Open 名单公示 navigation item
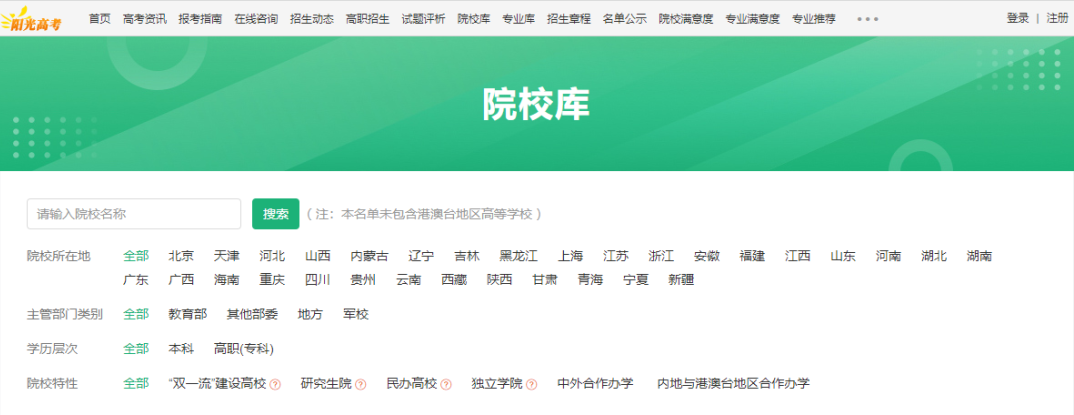This screenshot has height=415, width=1074. [625, 18]
